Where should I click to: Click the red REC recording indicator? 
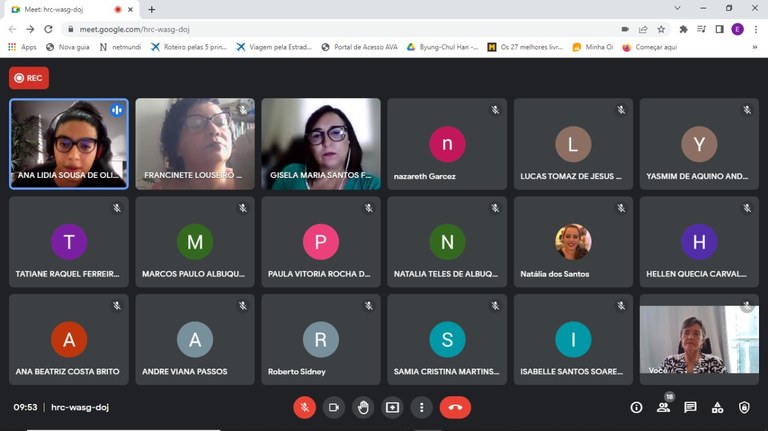point(28,78)
